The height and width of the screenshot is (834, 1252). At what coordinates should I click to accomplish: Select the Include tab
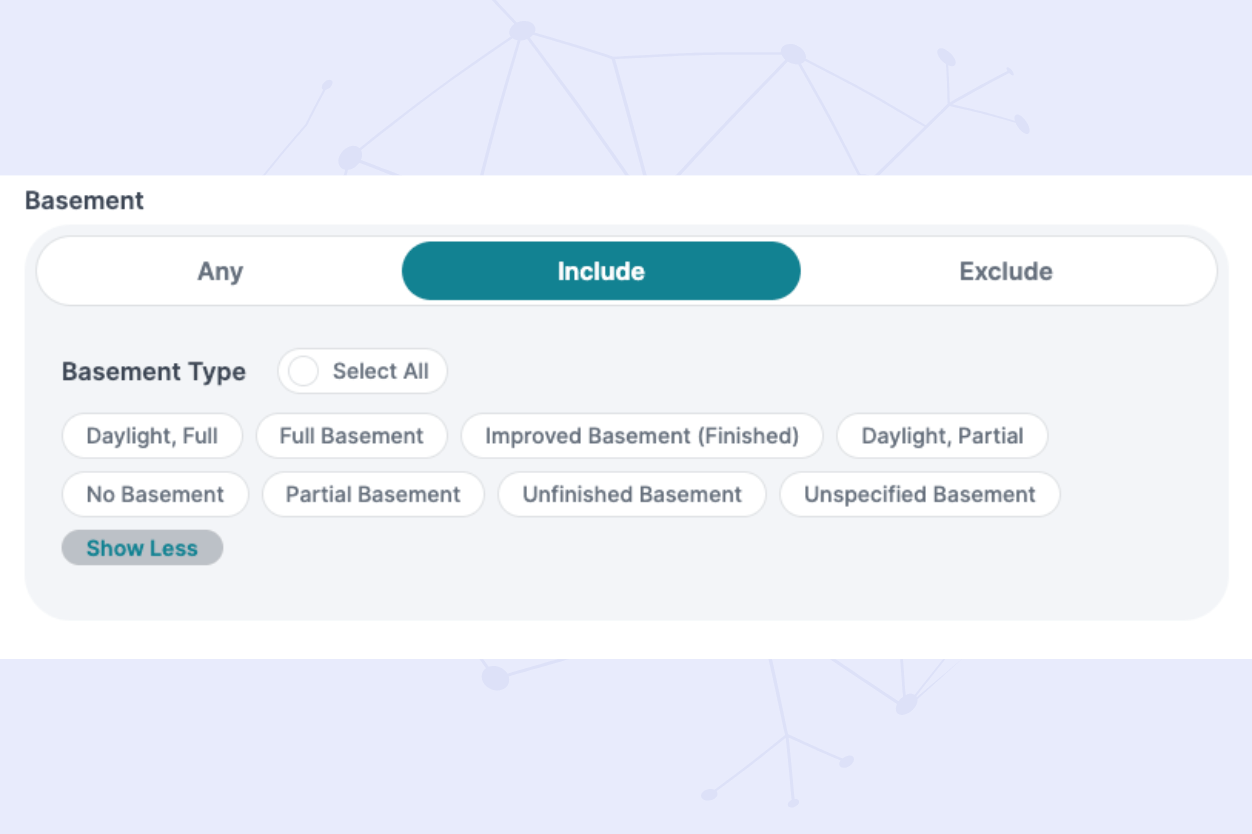tap(601, 271)
